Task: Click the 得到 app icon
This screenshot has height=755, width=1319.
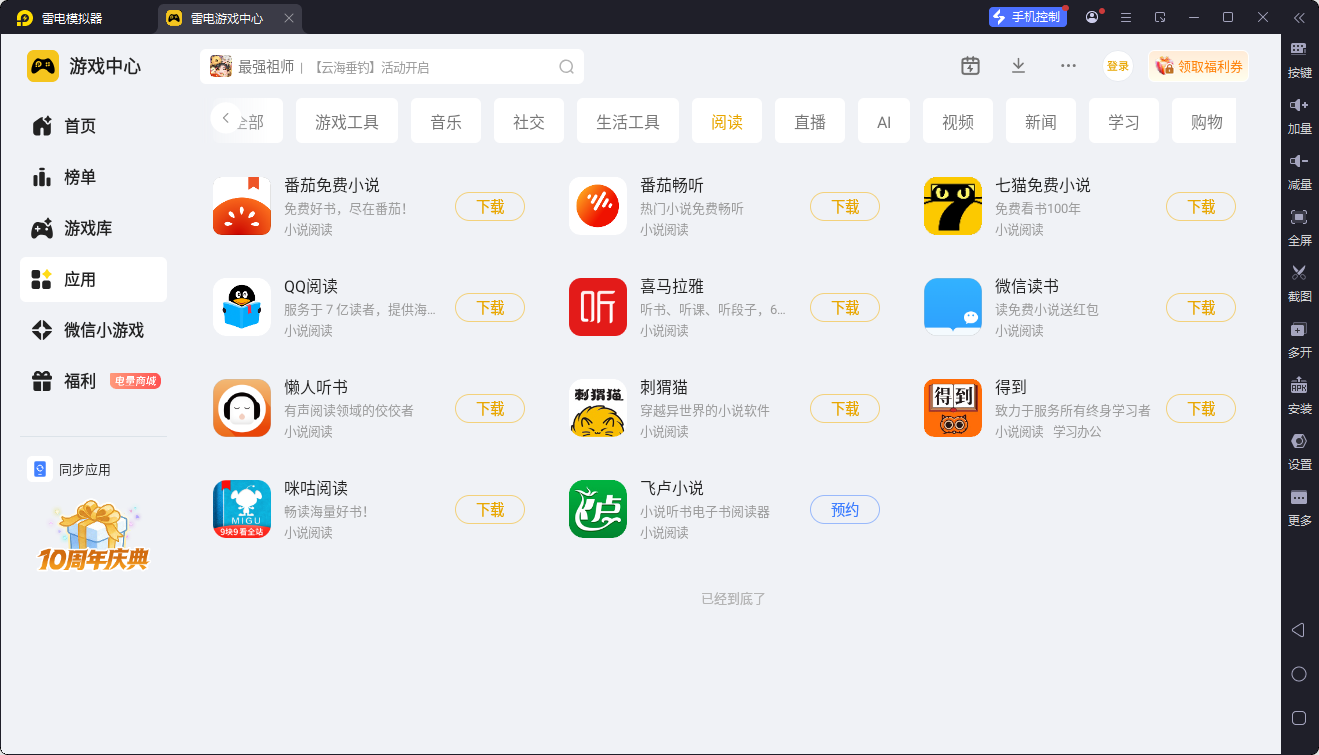Action: (953, 408)
